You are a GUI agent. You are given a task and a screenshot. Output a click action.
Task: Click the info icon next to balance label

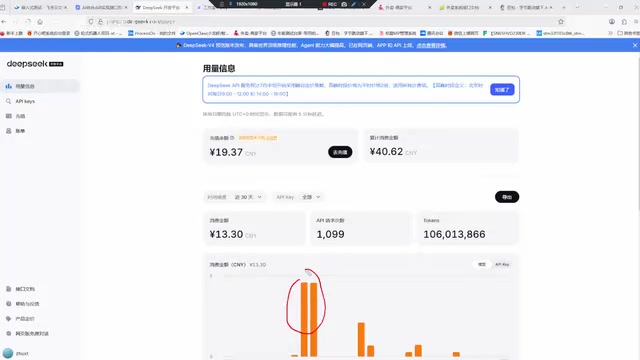232,138
